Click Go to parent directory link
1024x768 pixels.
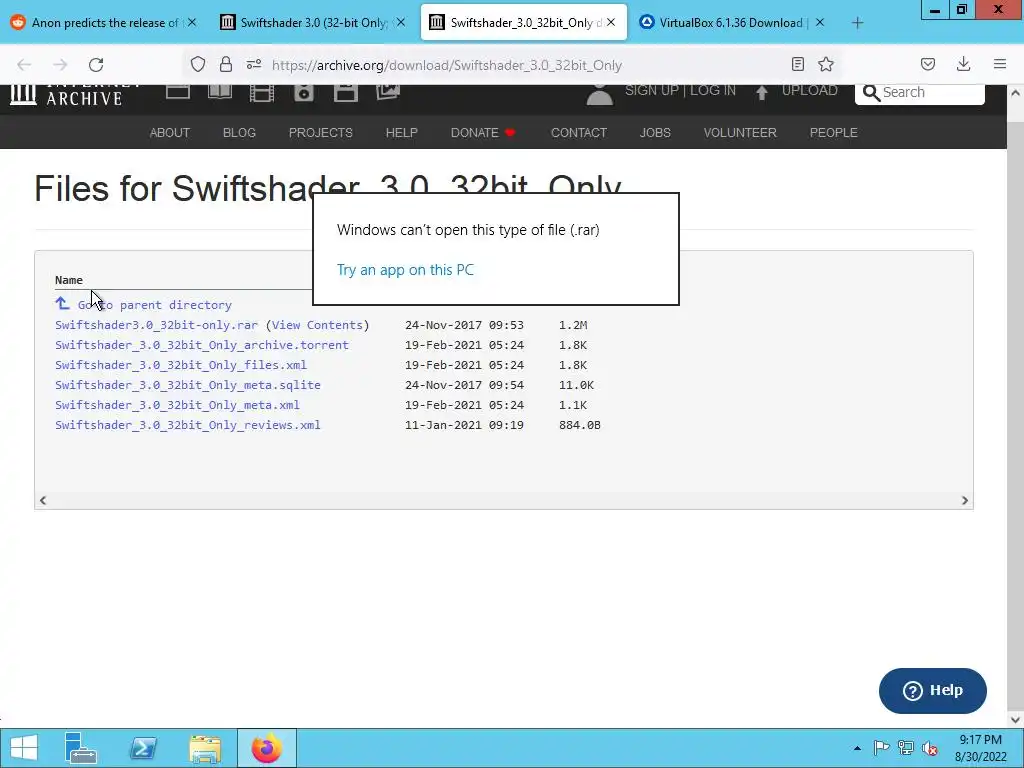[x=154, y=305]
